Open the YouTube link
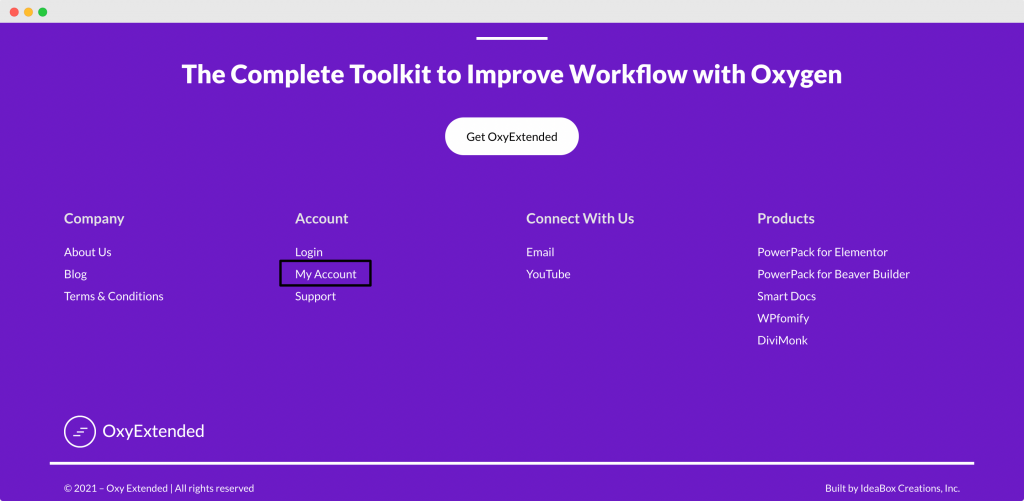The width and height of the screenshot is (1024, 501). (x=549, y=274)
